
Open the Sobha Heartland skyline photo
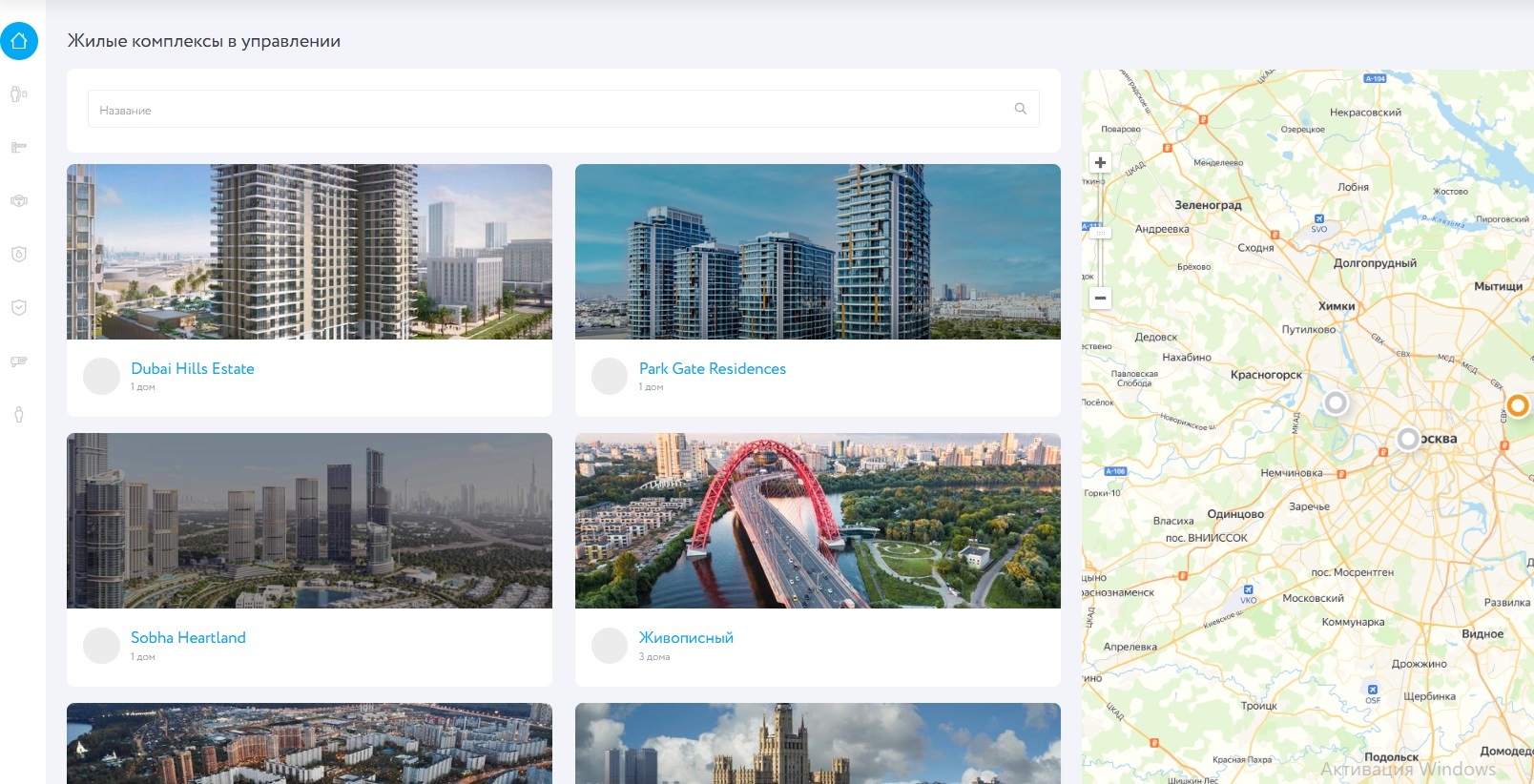tap(309, 521)
